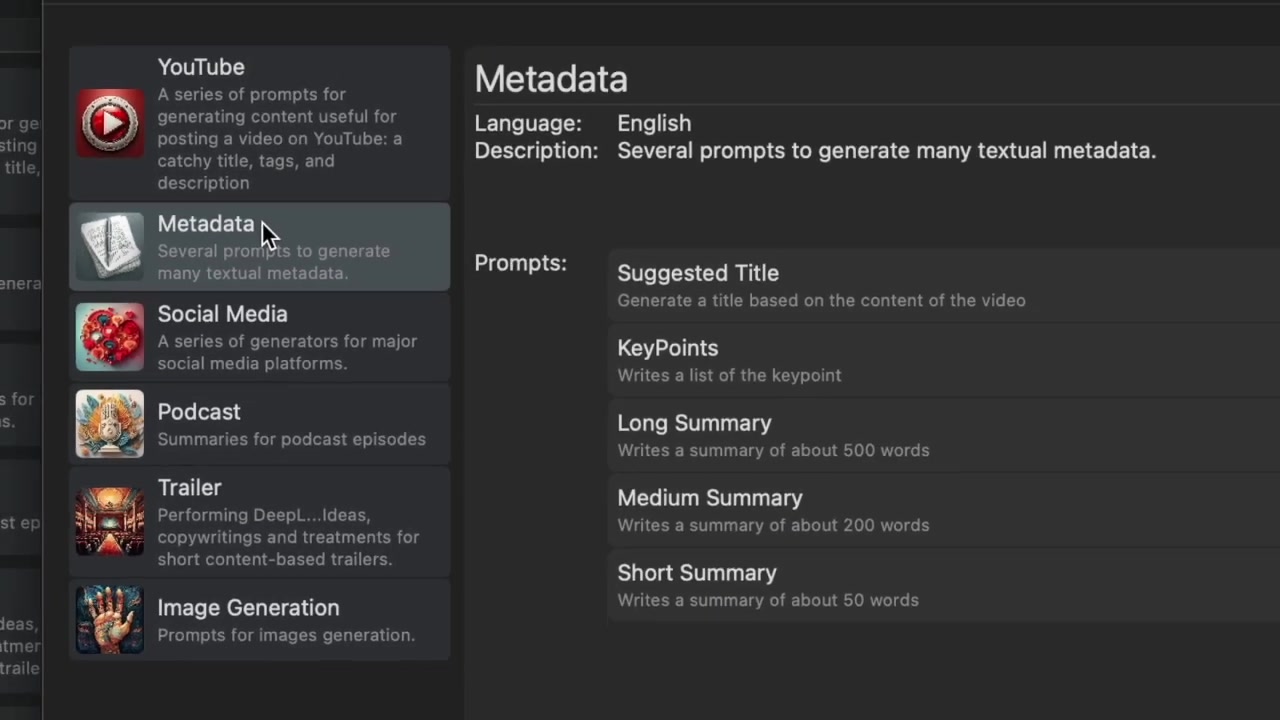Open Image Generation prompts entry

pos(259,620)
